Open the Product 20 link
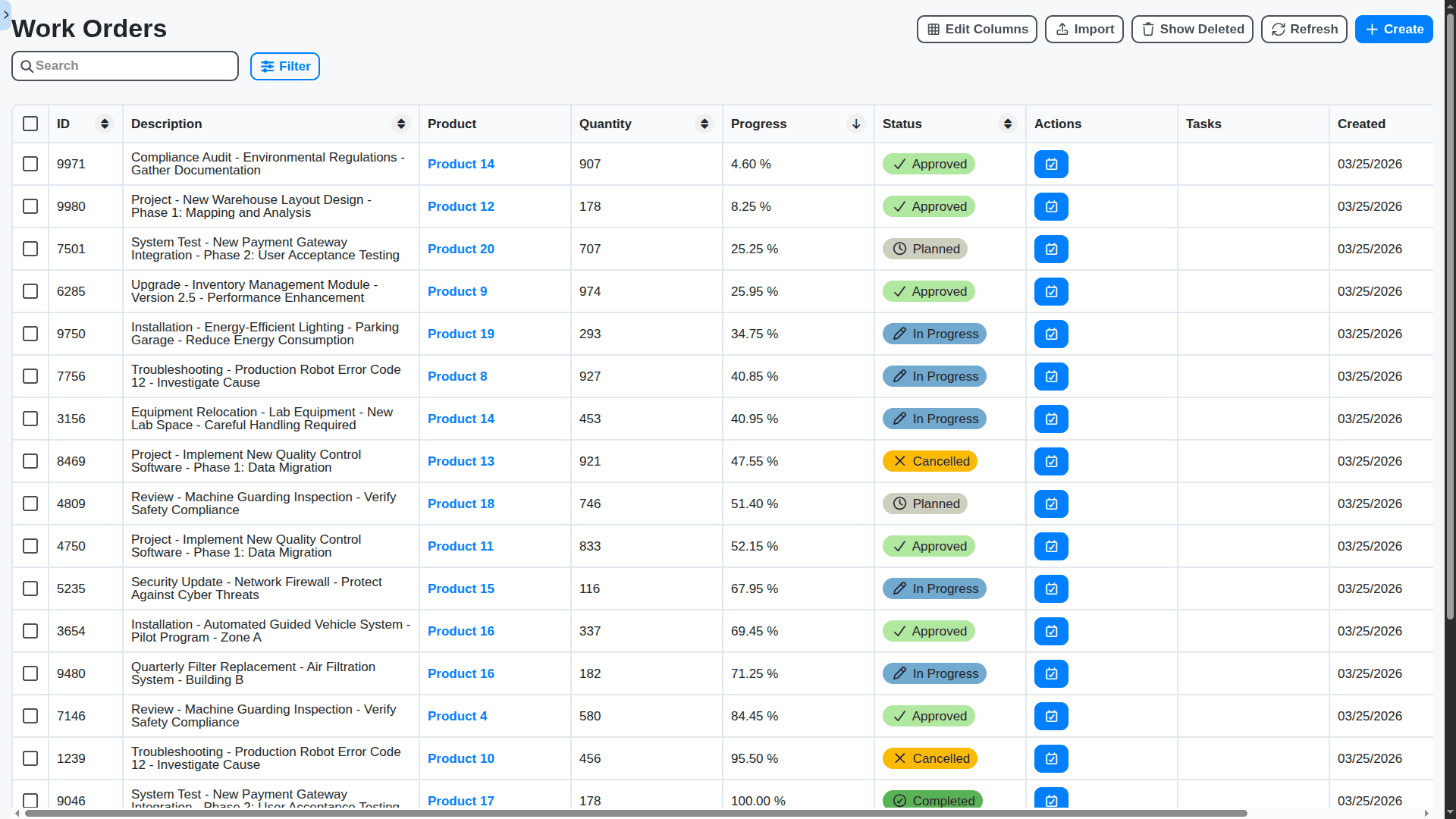Image resolution: width=1456 pixels, height=819 pixels. coord(460,249)
